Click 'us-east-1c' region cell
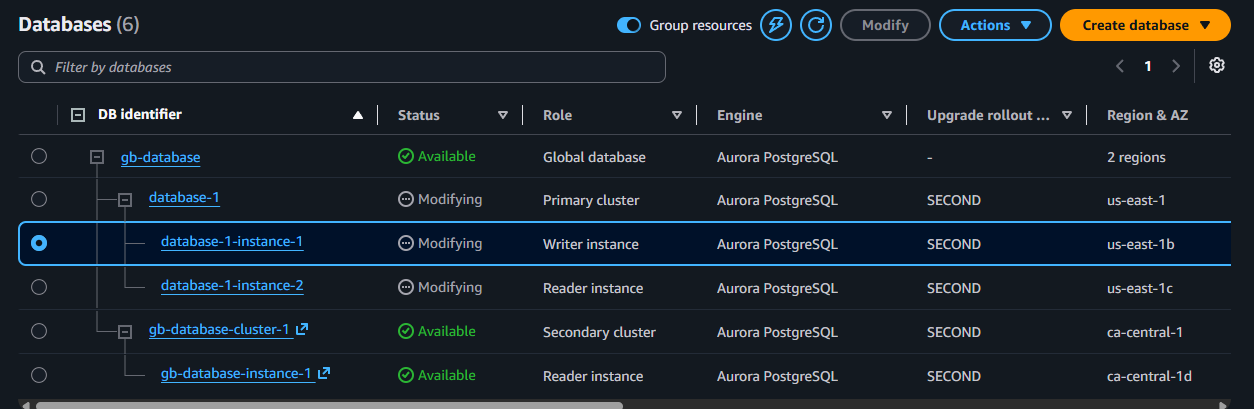 1140,288
